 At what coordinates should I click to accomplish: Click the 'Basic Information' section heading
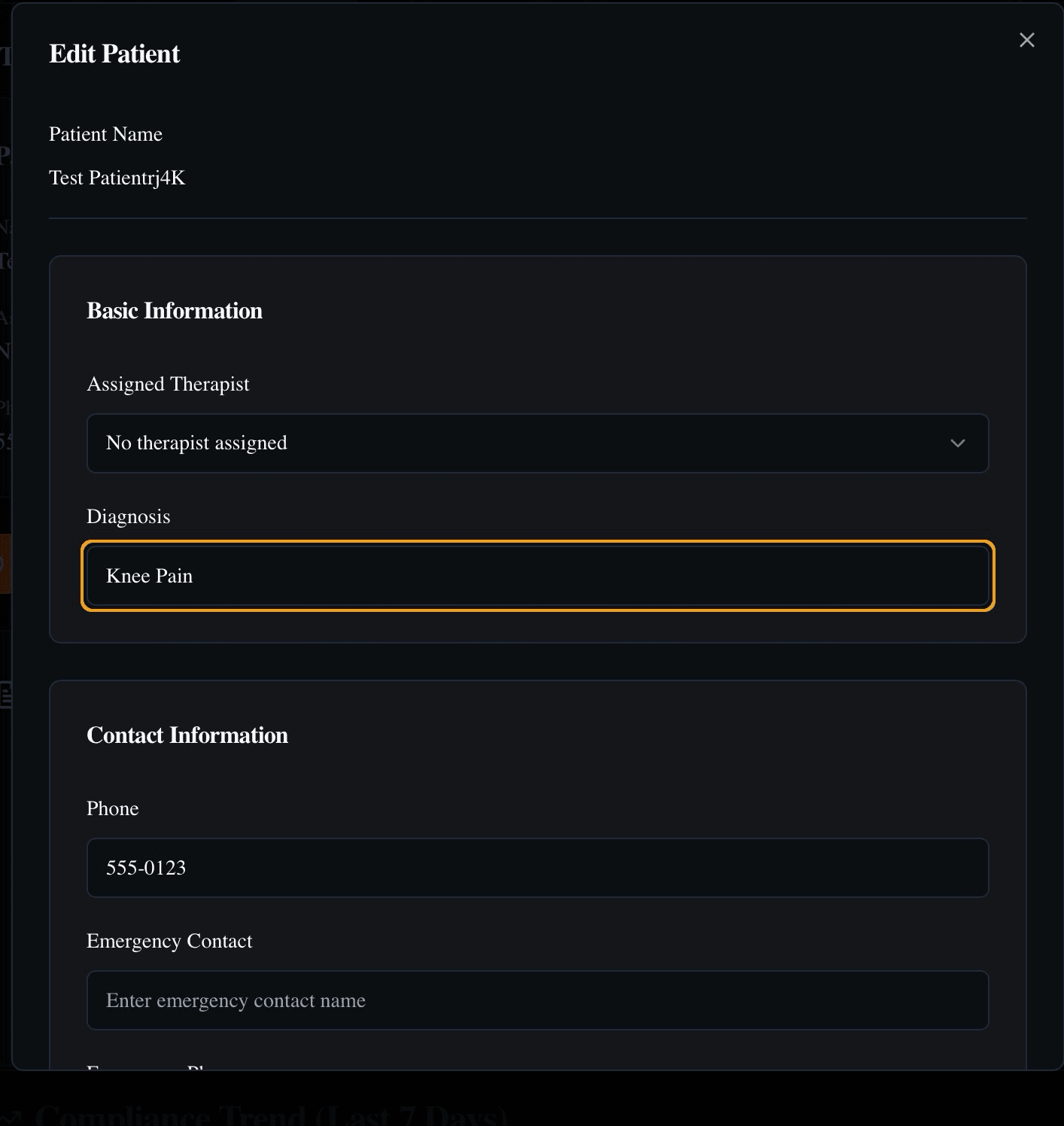(x=175, y=311)
